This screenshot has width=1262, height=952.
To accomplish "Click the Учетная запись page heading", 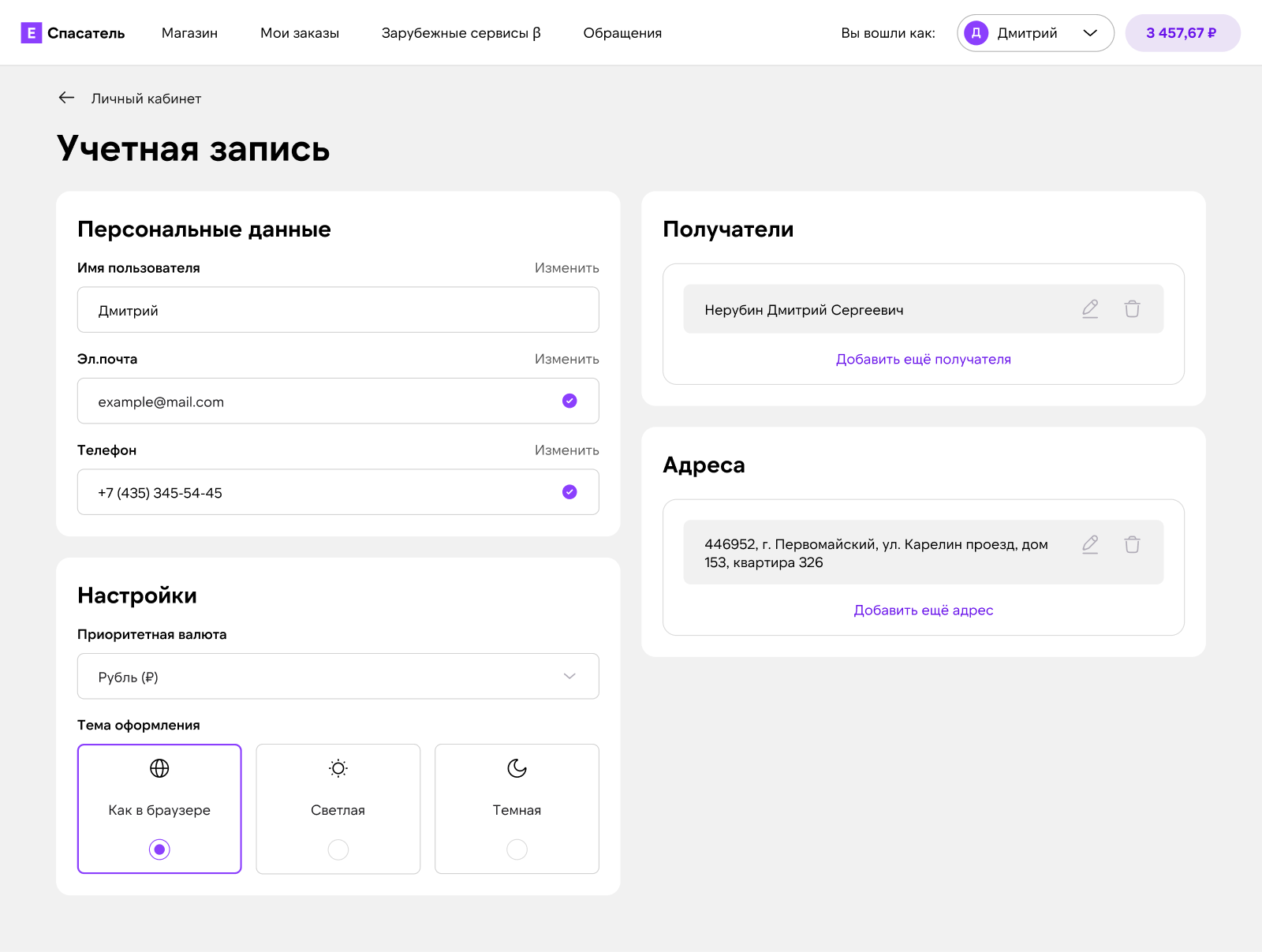I will tap(193, 148).
